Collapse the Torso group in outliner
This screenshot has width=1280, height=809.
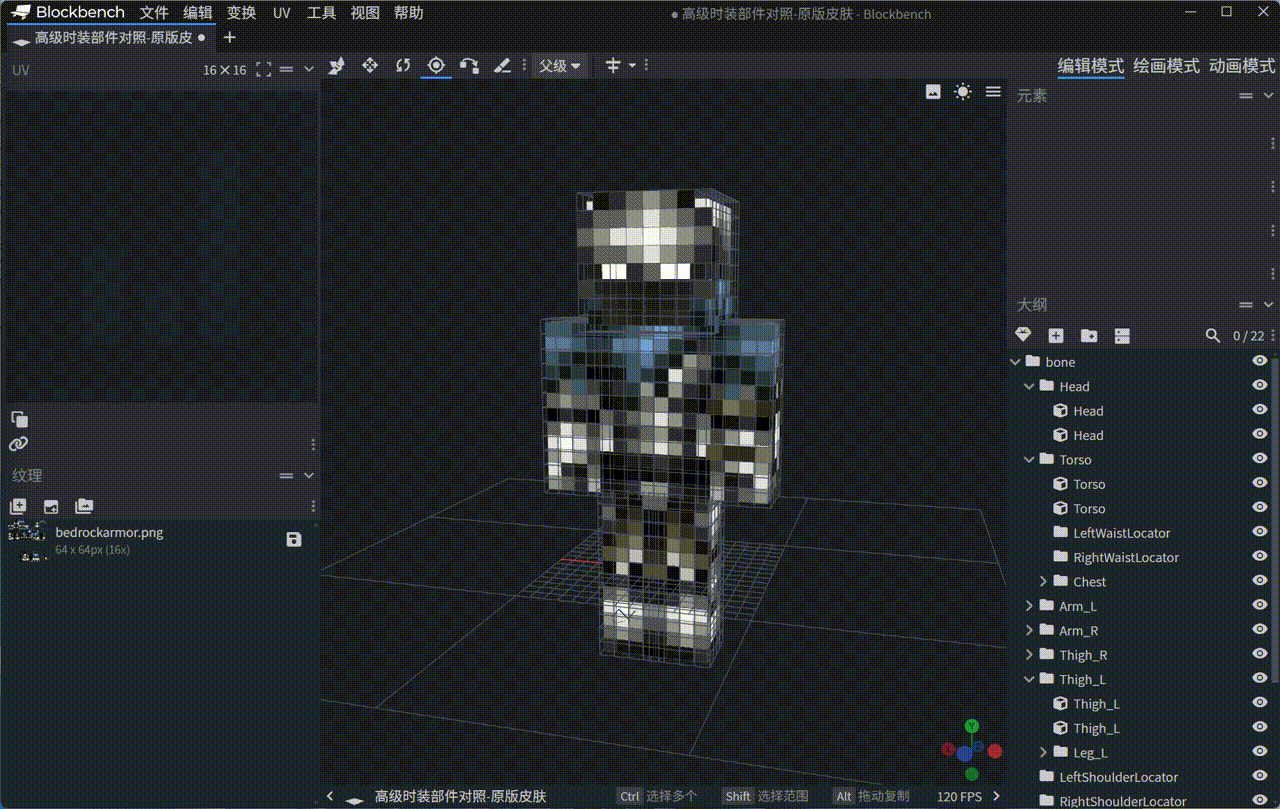1030,460
